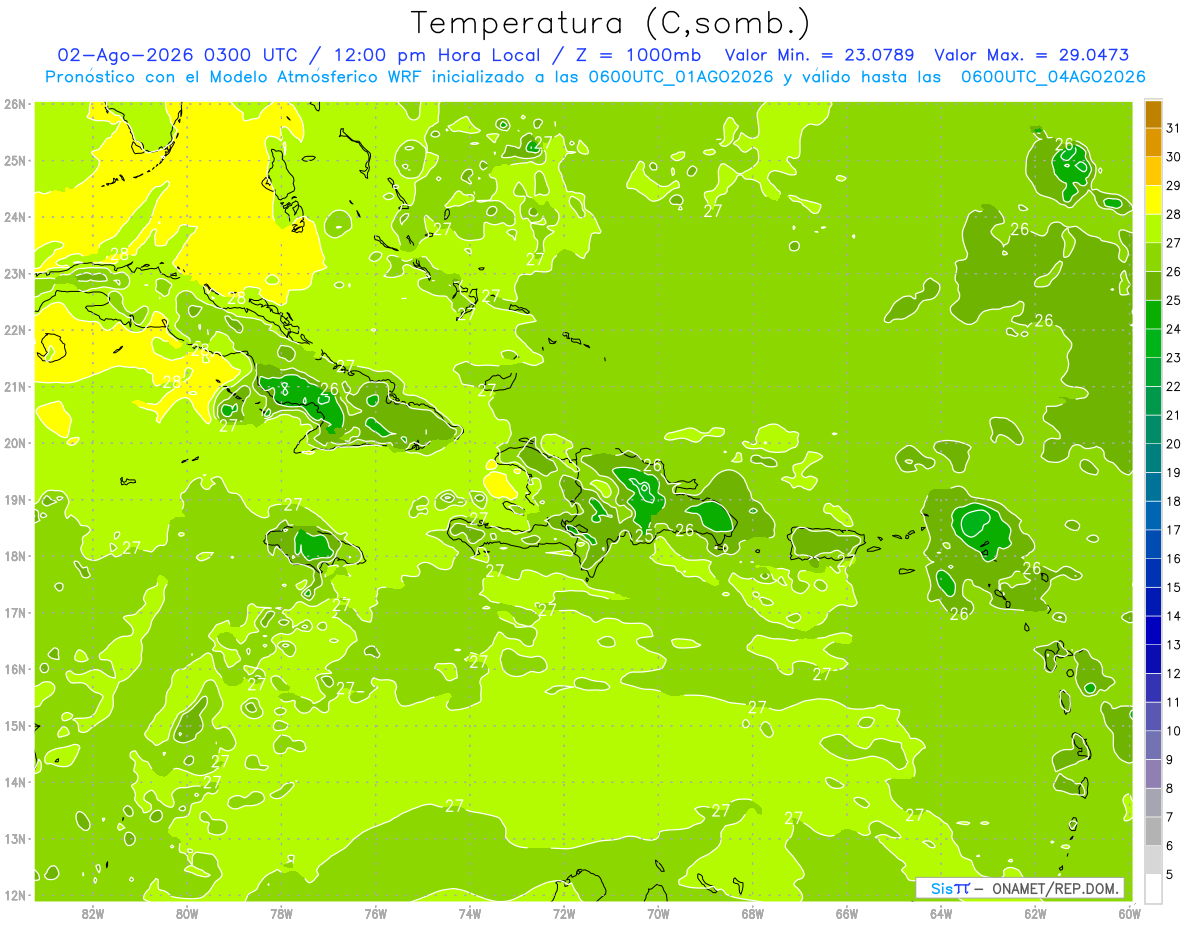
Task: Click the '0600UTC_04AGO2026' valid-until time
Action: (1053, 77)
